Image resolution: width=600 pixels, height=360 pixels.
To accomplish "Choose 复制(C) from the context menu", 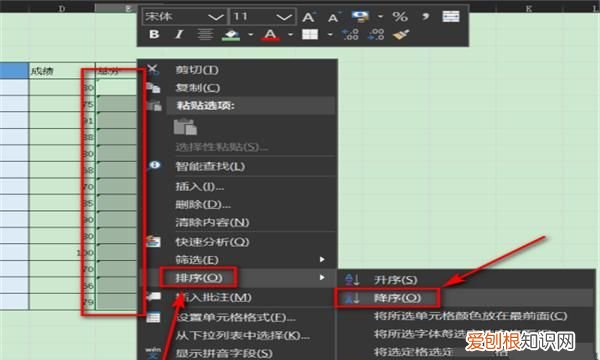I will [198, 88].
